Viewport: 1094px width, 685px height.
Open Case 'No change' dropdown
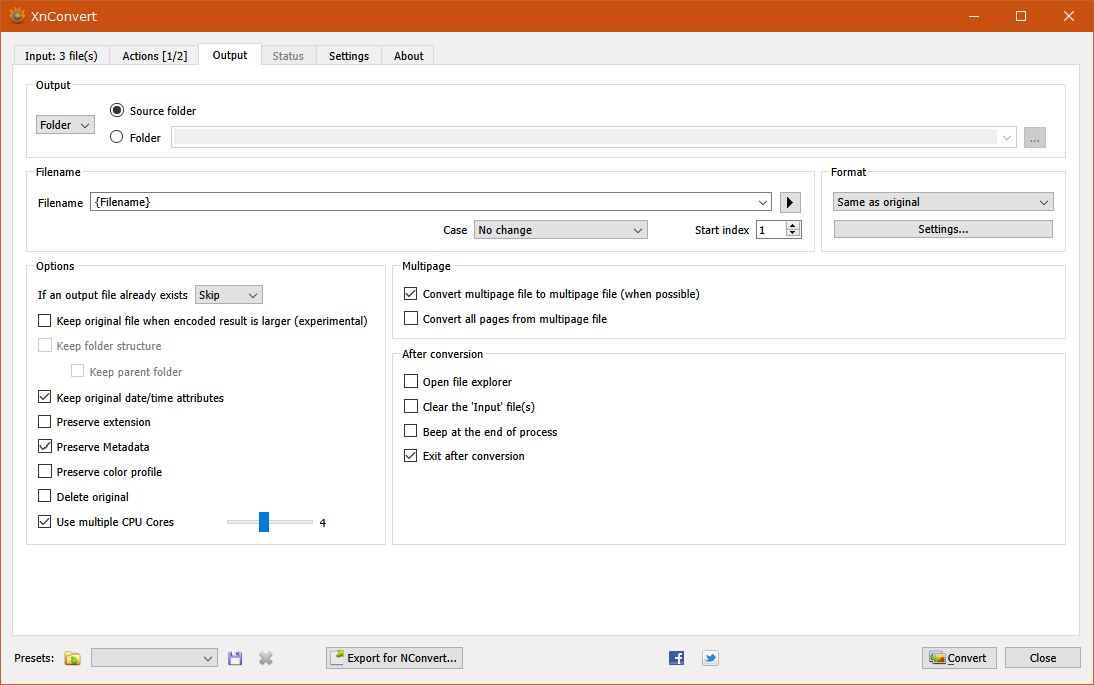[x=560, y=229]
